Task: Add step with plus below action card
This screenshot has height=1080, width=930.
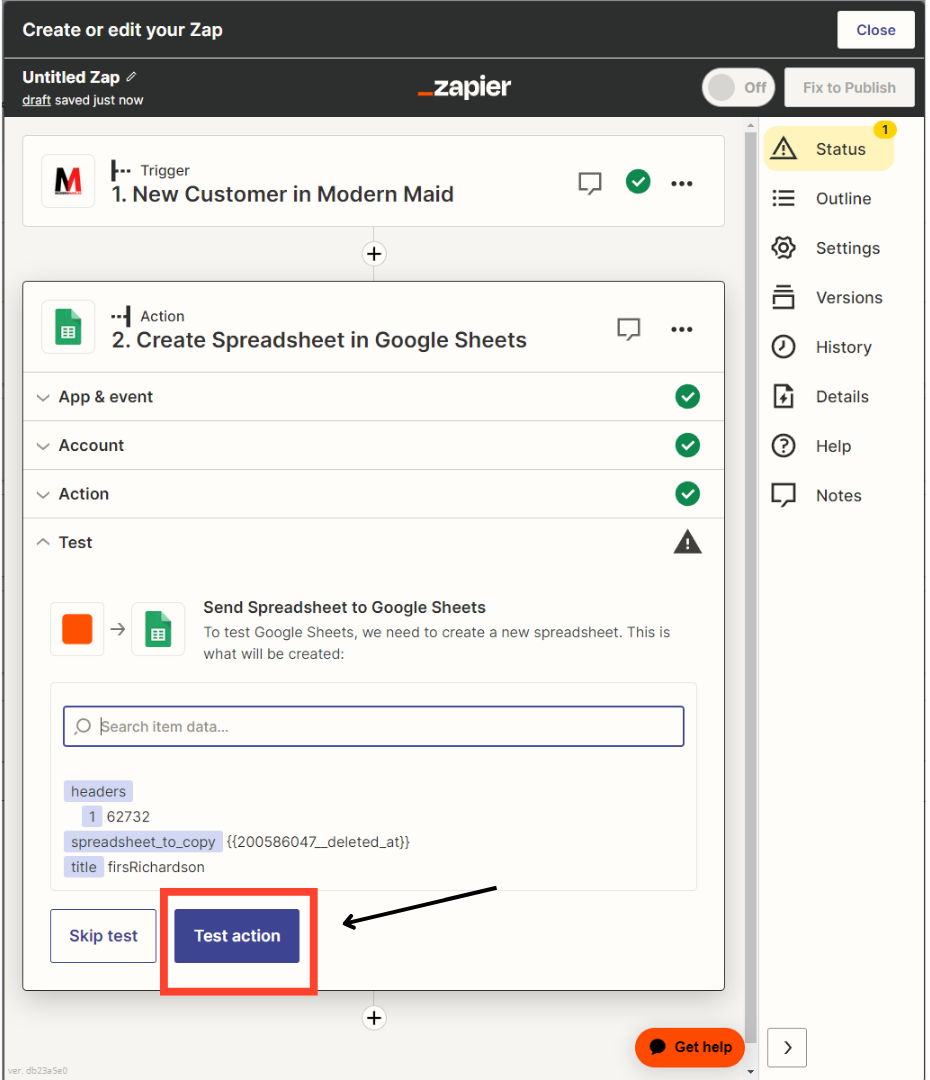Action: click(x=374, y=1018)
